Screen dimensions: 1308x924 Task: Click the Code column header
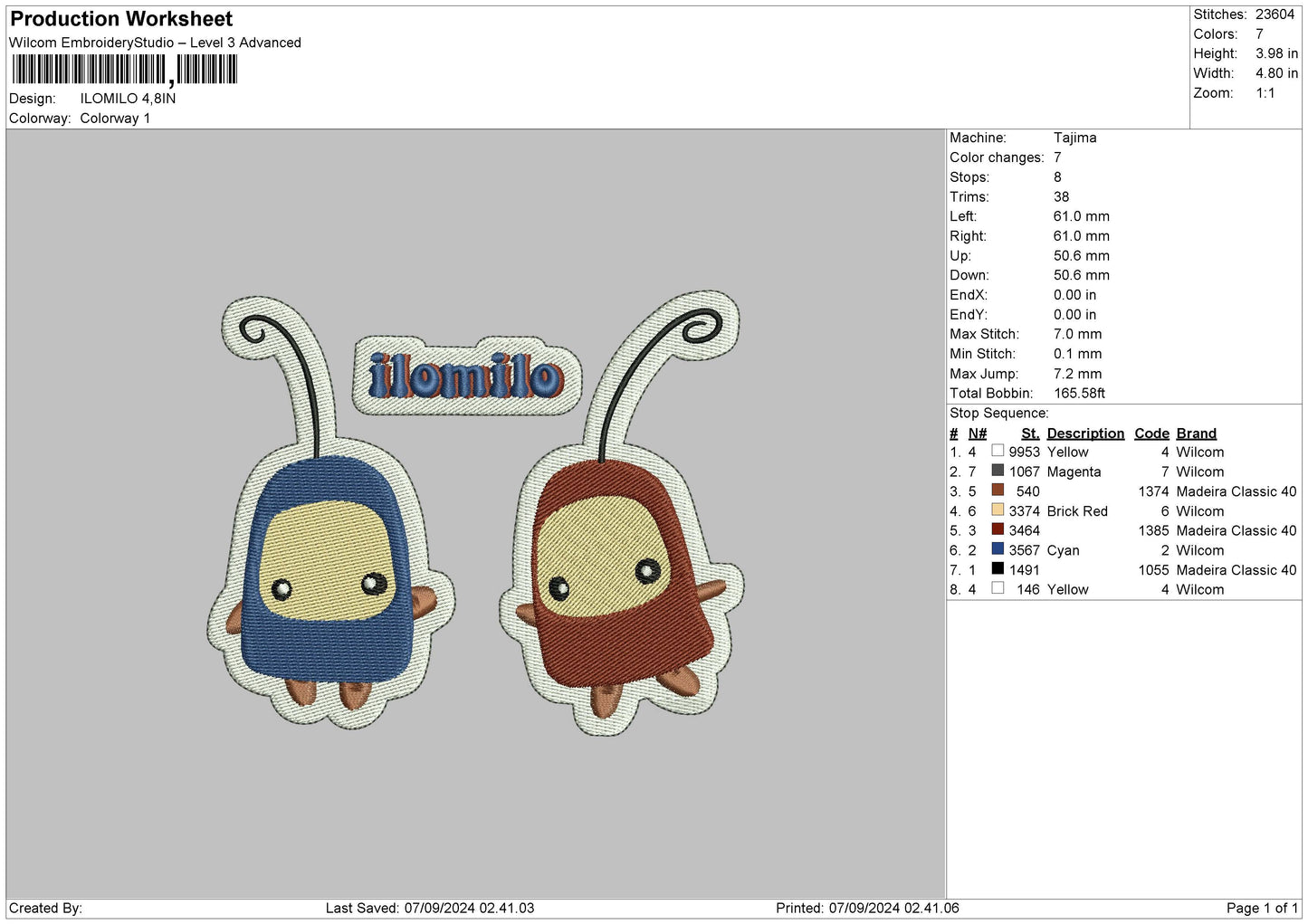click(x=1151, y=433)
